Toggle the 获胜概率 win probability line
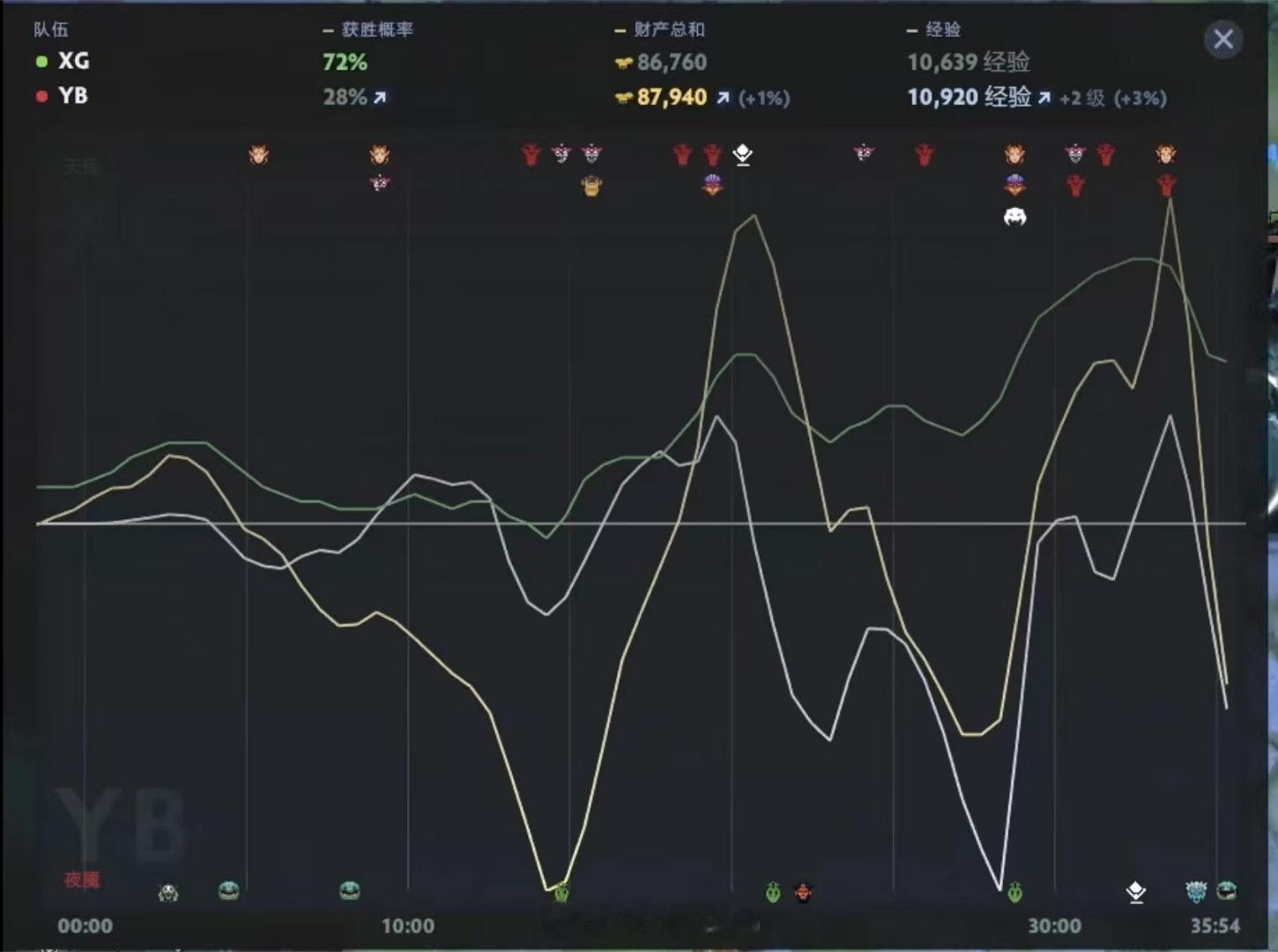 tap(368, 29)
